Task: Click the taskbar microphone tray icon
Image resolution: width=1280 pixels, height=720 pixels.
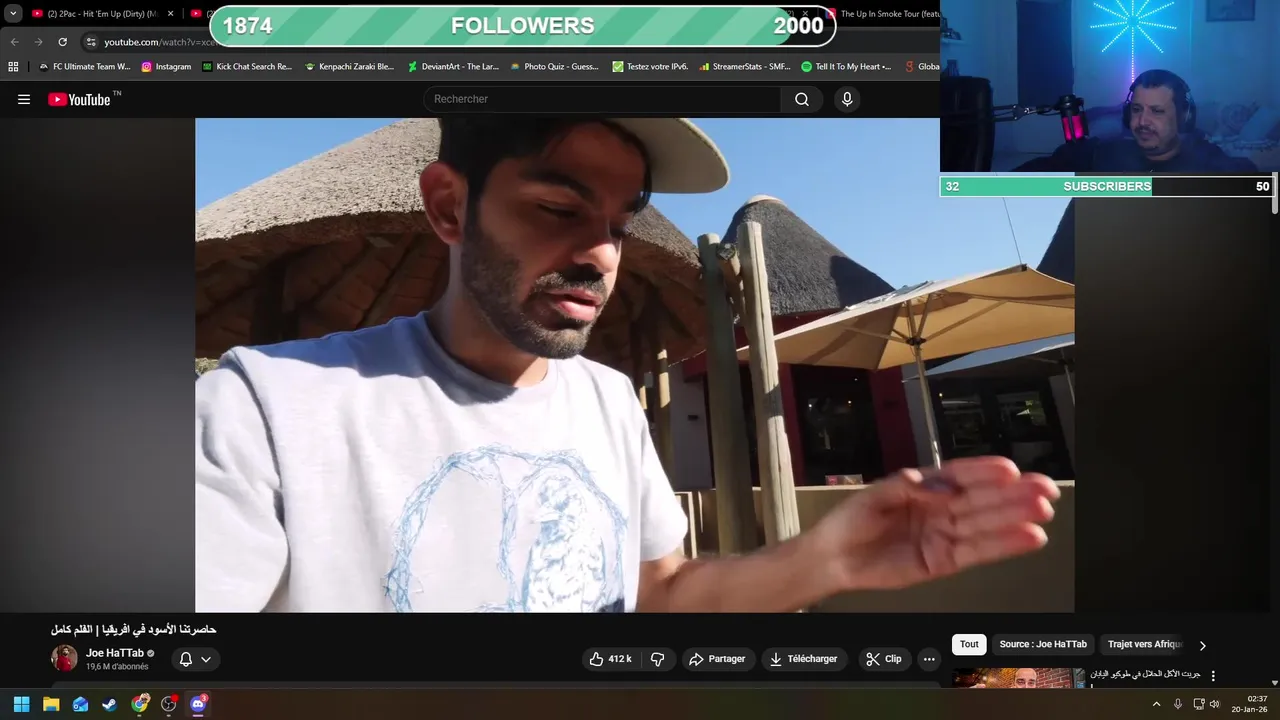Action: [x=1178, y=704]
